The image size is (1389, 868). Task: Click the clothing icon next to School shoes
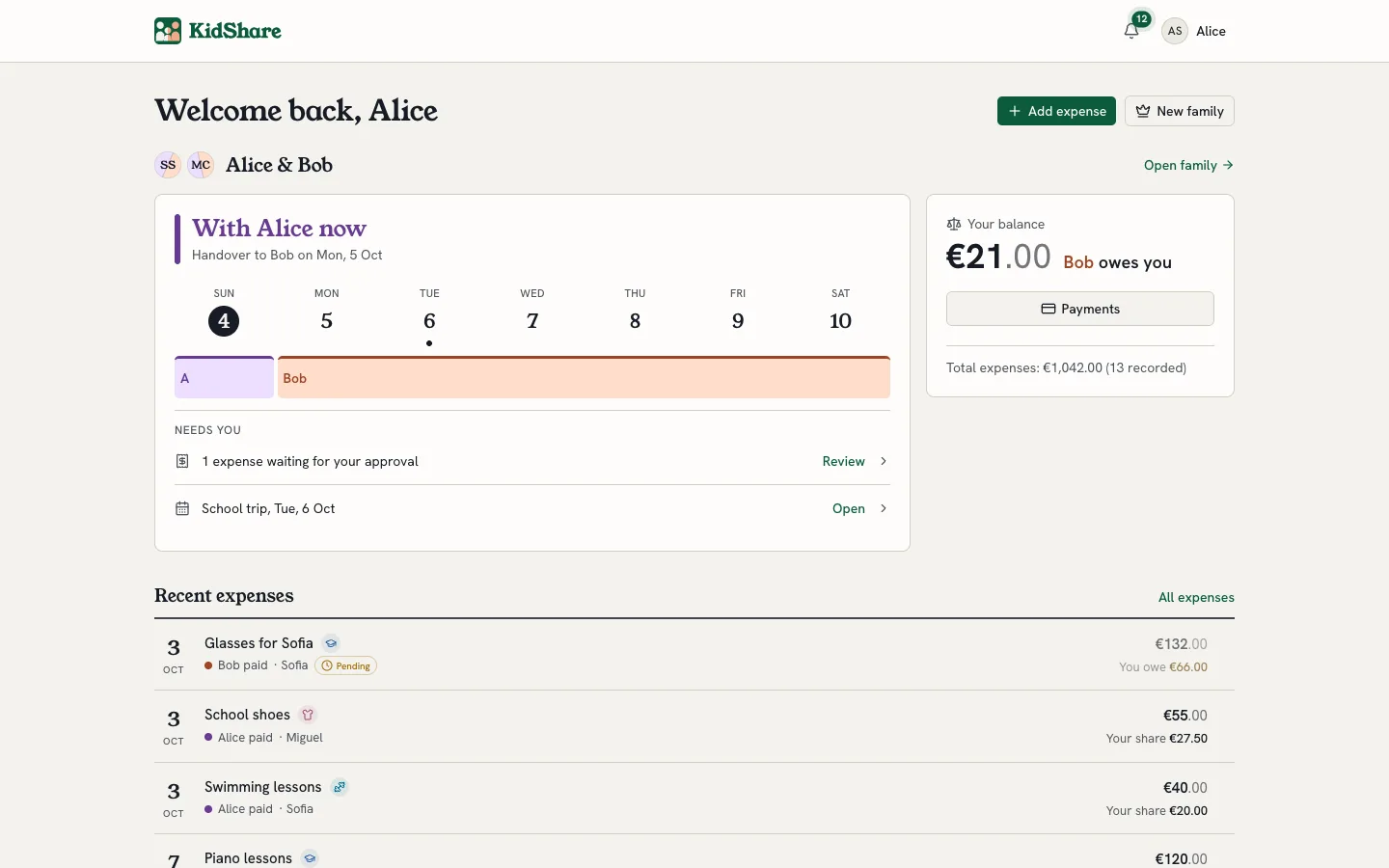308,715
